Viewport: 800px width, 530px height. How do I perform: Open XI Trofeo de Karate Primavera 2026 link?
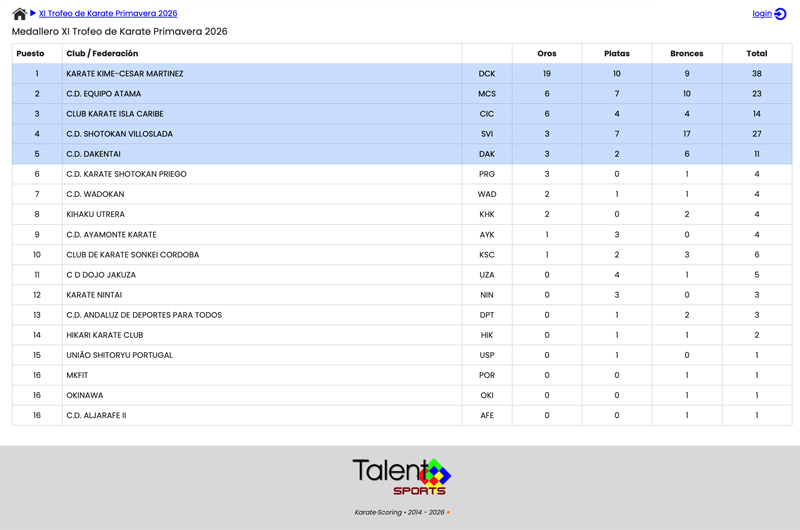tap(108, 14)
